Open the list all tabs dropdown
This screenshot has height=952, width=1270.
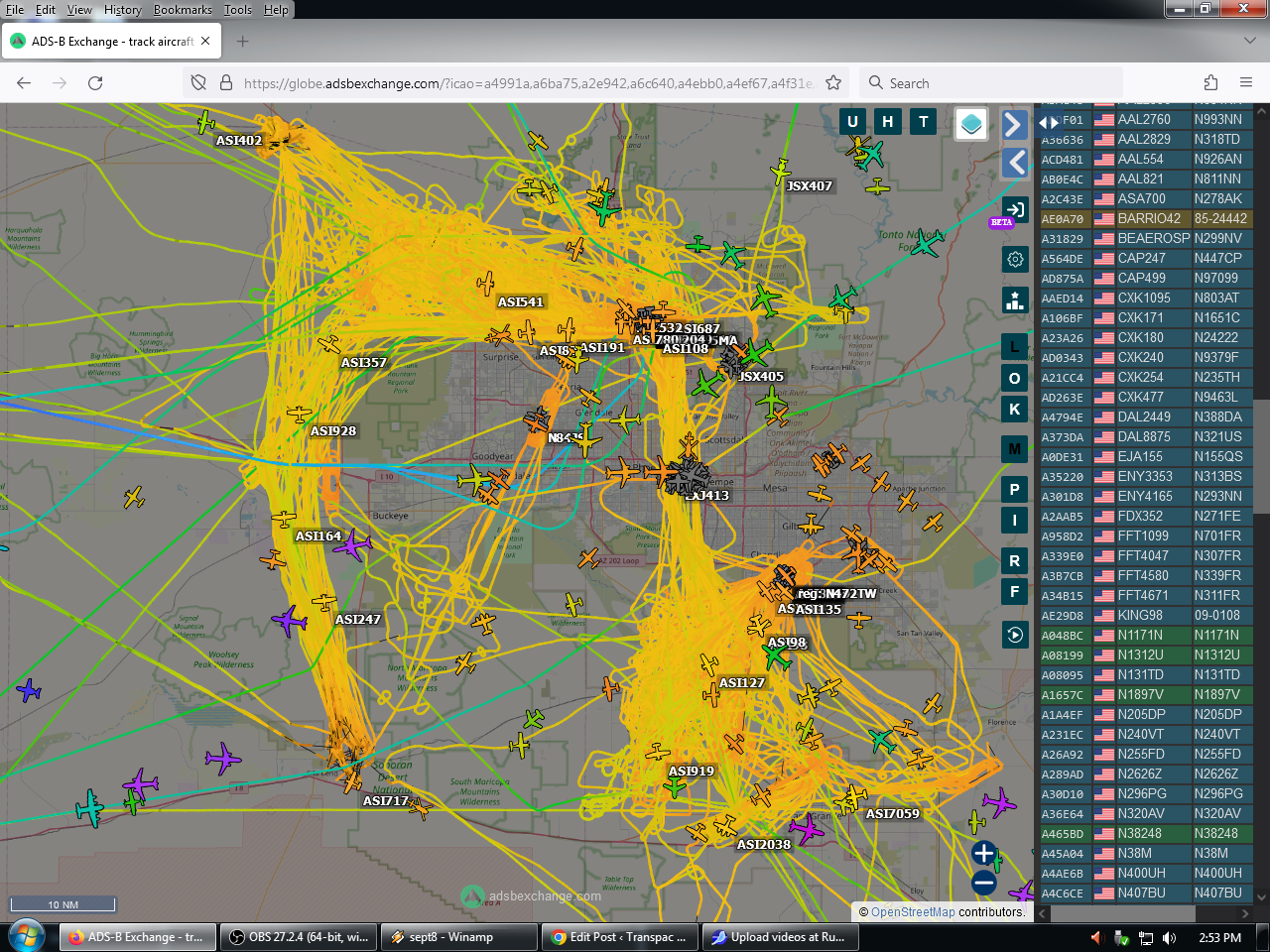(1249, 42)
